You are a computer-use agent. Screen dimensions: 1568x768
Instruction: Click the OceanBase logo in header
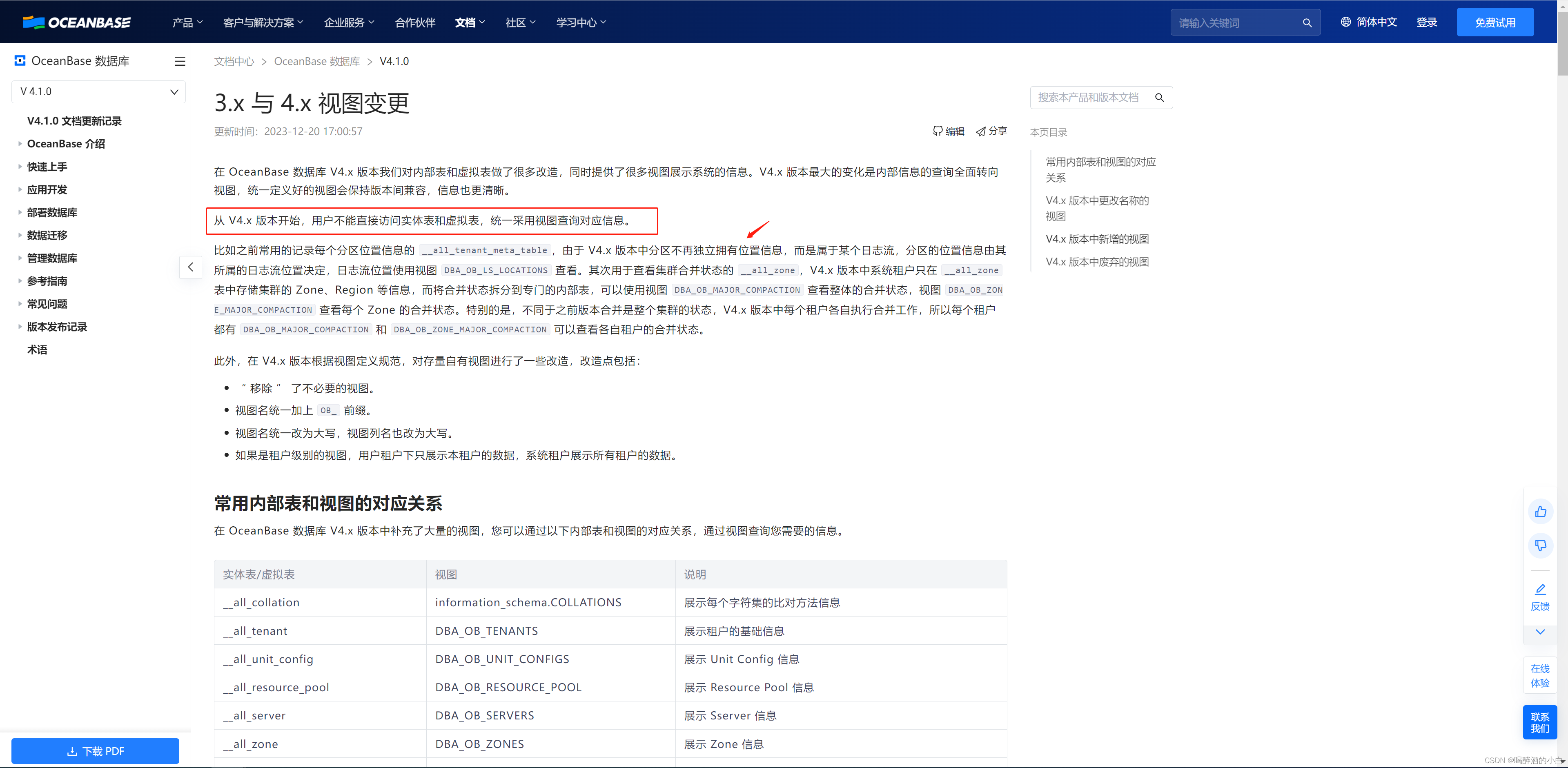(77, 22)
